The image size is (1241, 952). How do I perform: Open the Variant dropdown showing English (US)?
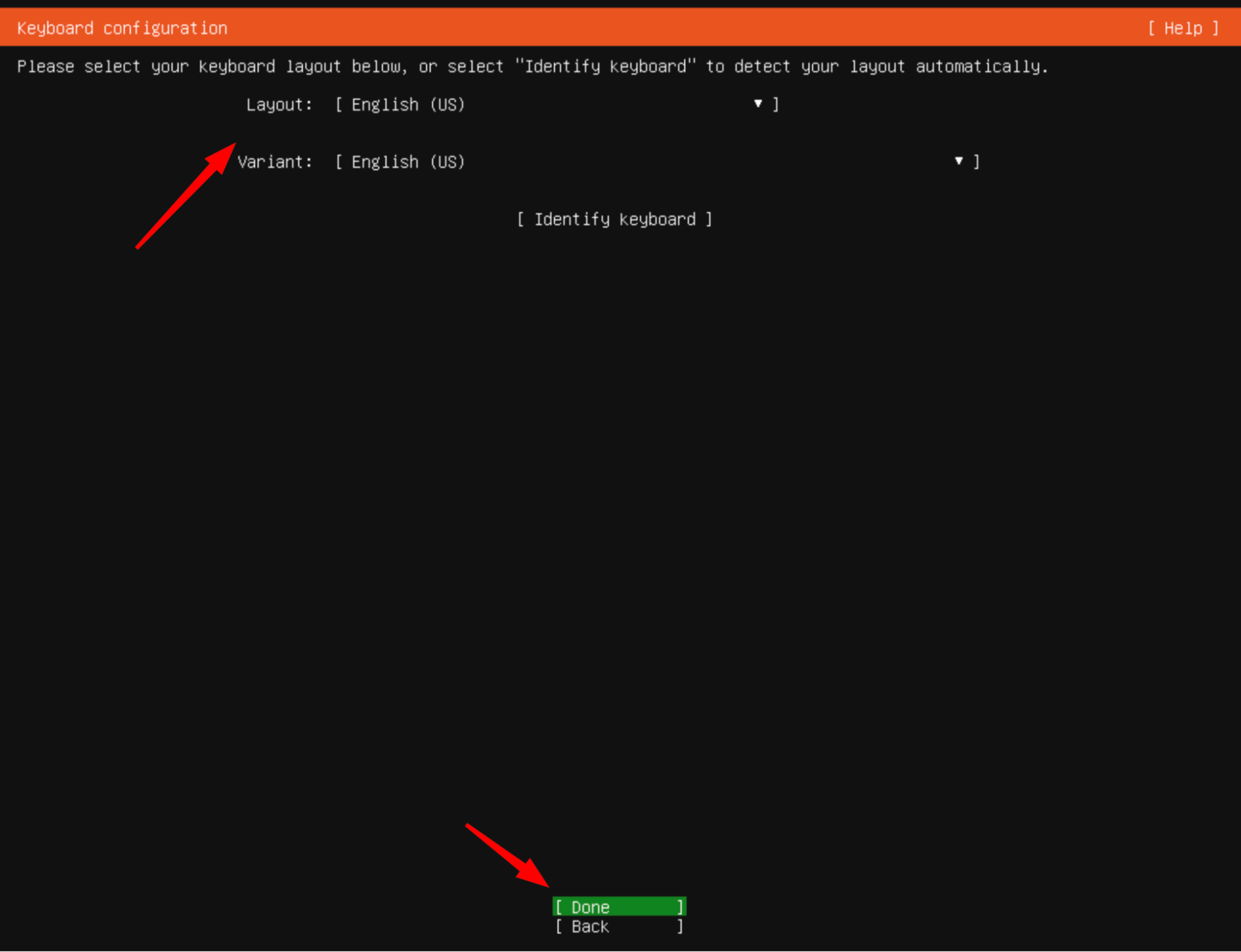657,162
